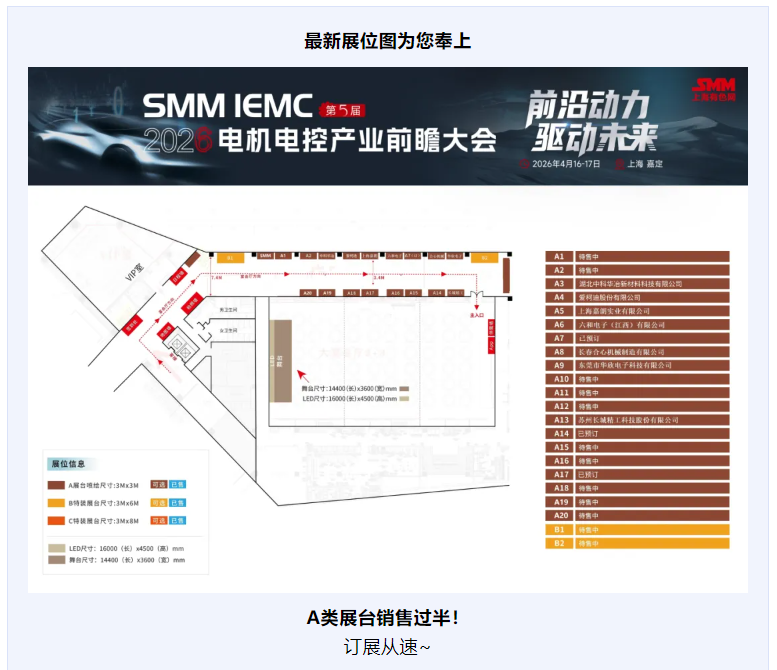This screenshot has width=777, height=670.
Task: Click the beige LED尺寸 legend swatch
Action: click(x=56, y=548)
